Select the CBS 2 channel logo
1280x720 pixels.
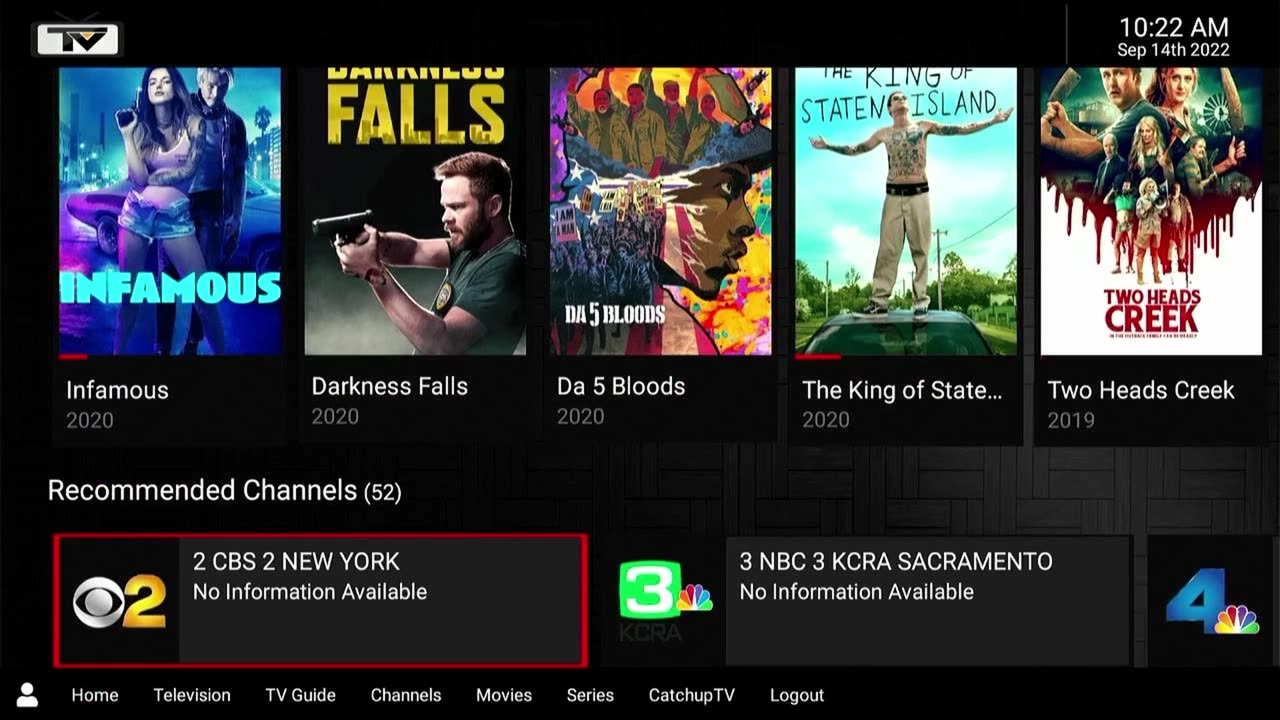pyautogui.click(x=119, y=601)
